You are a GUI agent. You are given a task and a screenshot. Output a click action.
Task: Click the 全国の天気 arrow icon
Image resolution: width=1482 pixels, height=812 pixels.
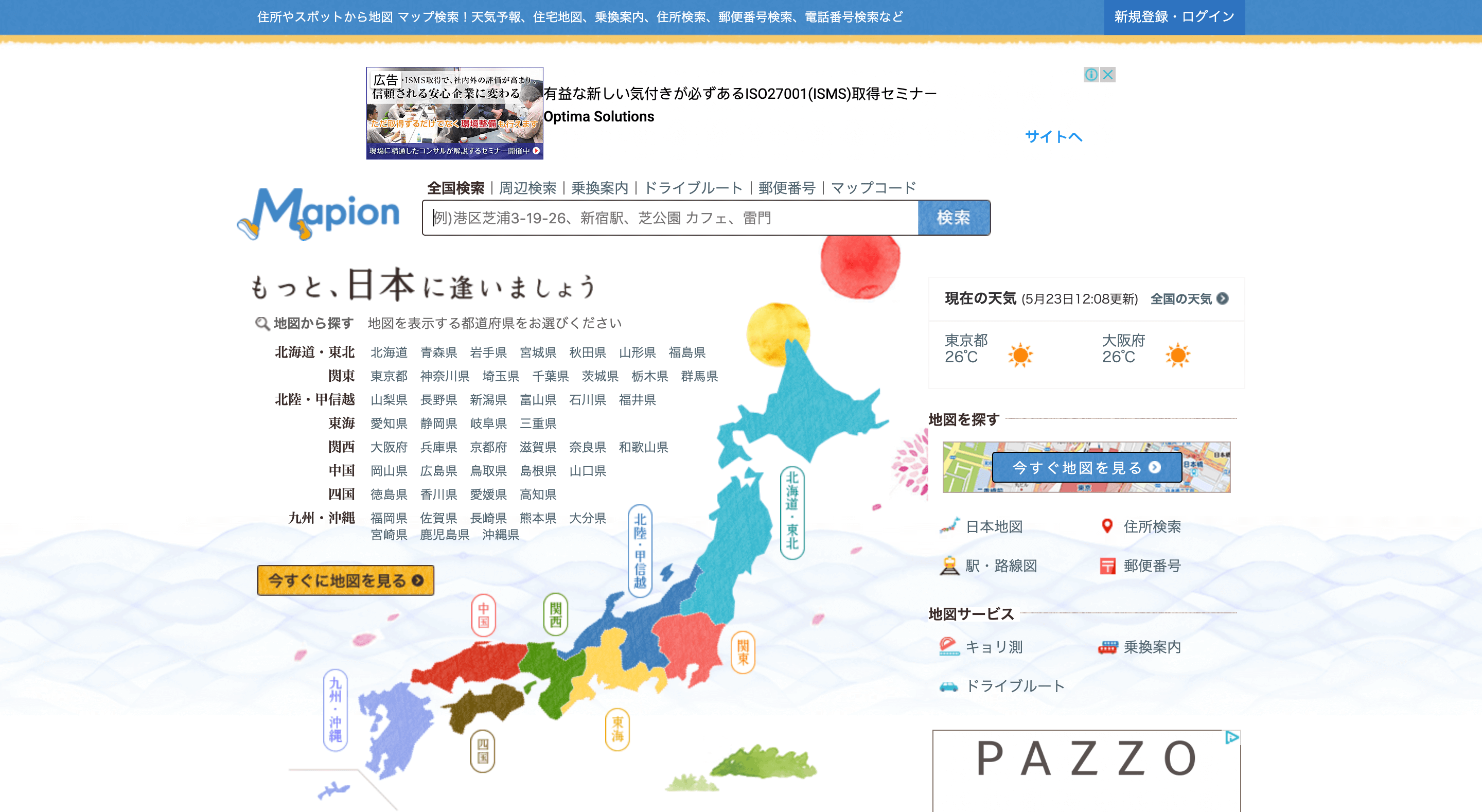[1223, 298]
